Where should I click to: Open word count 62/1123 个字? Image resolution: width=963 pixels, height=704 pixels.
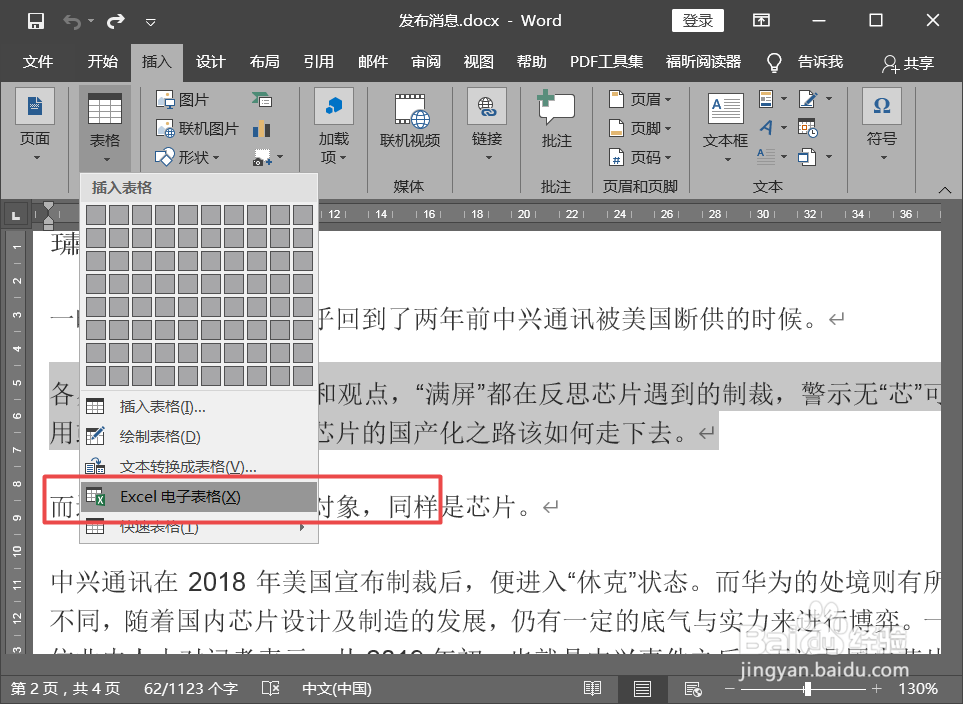tap(190, 689)
